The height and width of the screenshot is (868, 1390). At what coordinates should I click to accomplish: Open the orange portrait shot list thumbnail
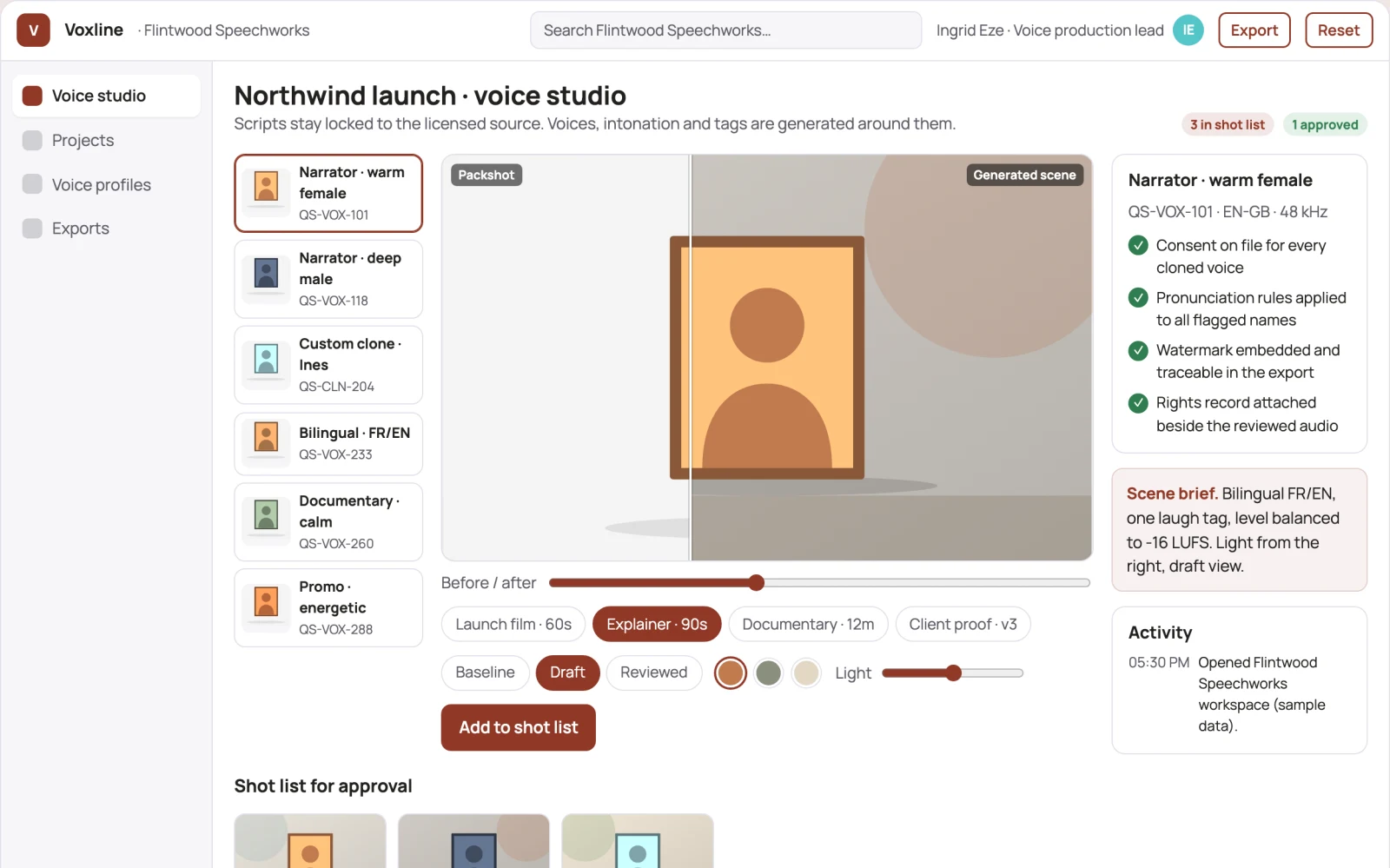coord(309,841)
